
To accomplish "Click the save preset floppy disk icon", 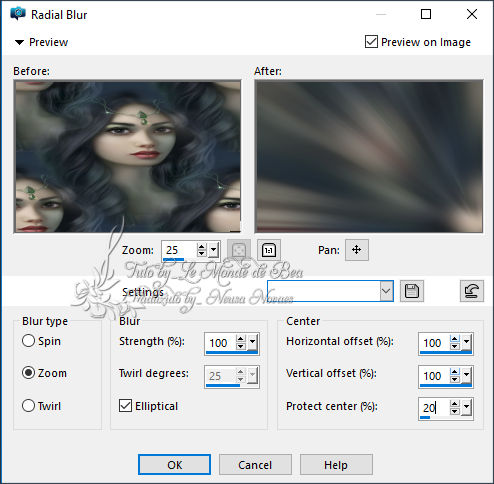I will tap(412, 291).
